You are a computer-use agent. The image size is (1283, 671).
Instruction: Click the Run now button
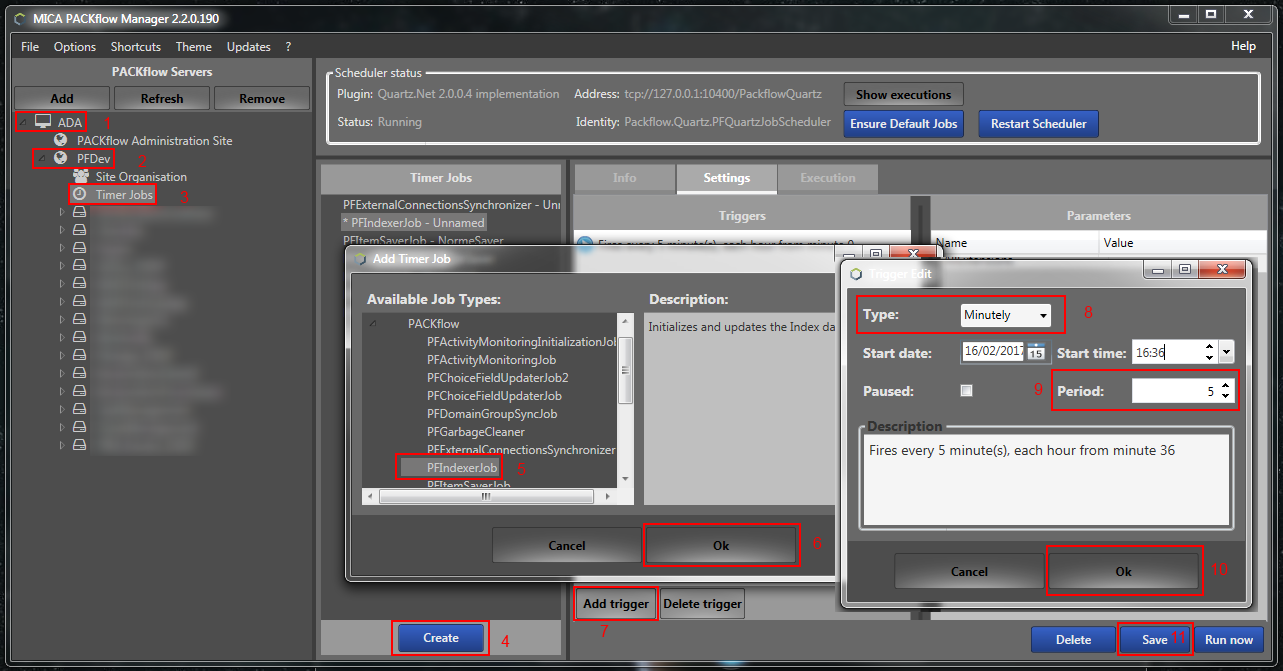(x=1229, y=639)
